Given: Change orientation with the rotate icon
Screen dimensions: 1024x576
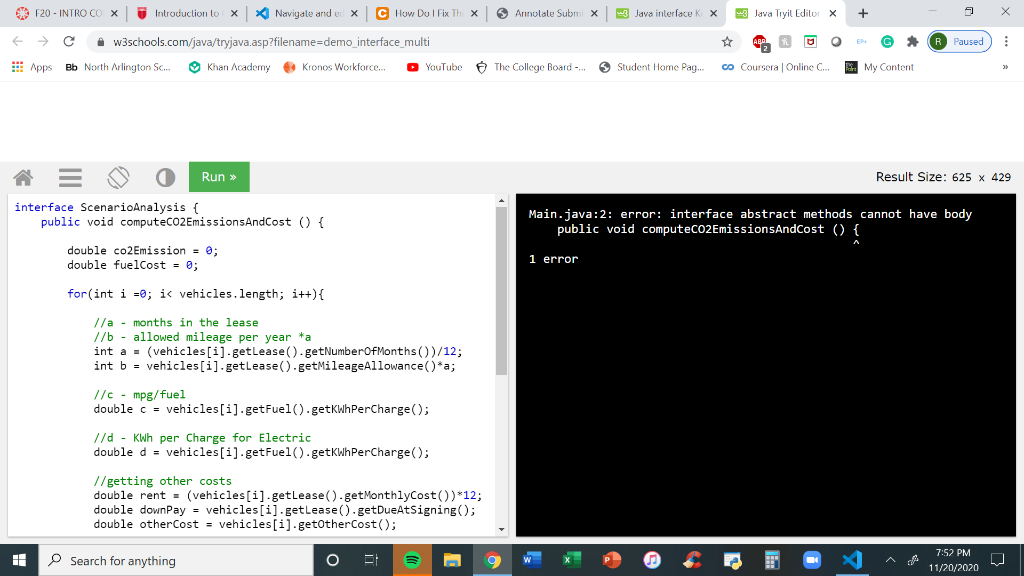Looking at the screenshot, I should tap(118, 177).
